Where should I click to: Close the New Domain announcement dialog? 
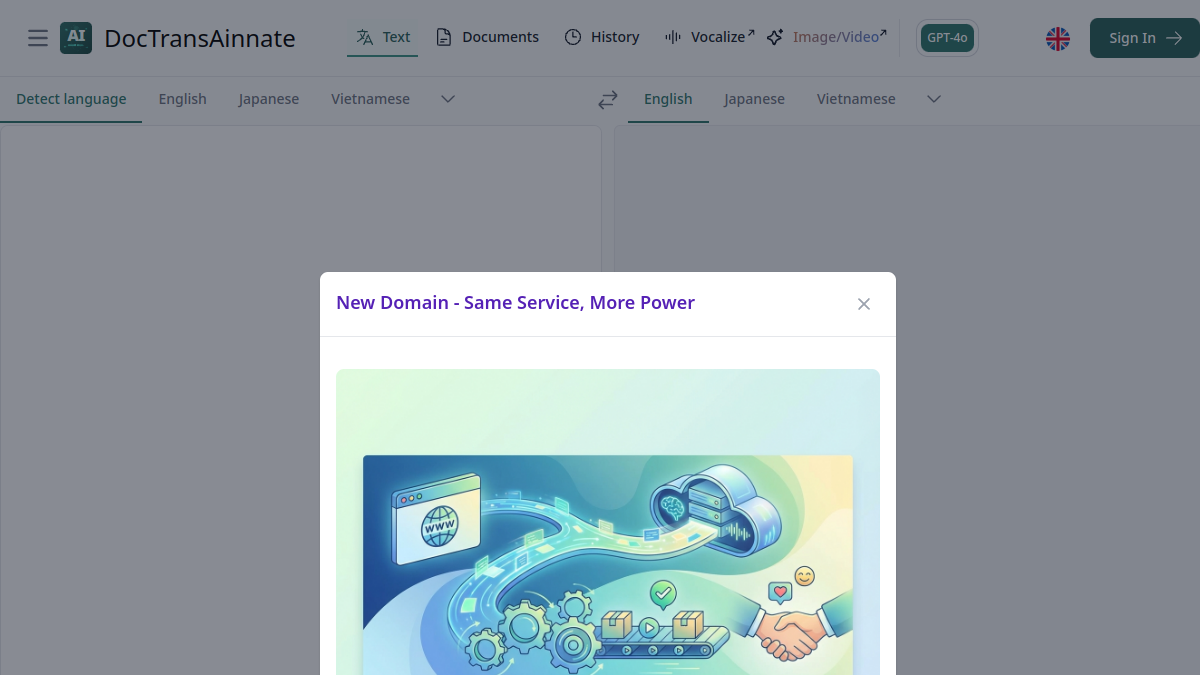864,304
